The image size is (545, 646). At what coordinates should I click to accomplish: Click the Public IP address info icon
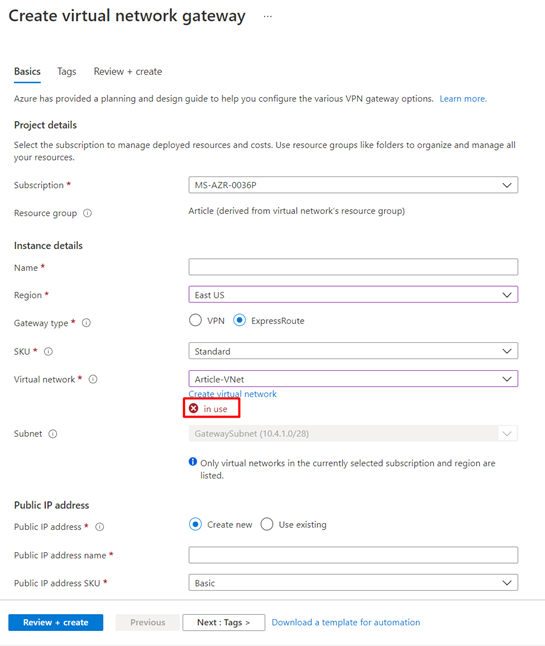pyautogui.click(x=100, y=527)
